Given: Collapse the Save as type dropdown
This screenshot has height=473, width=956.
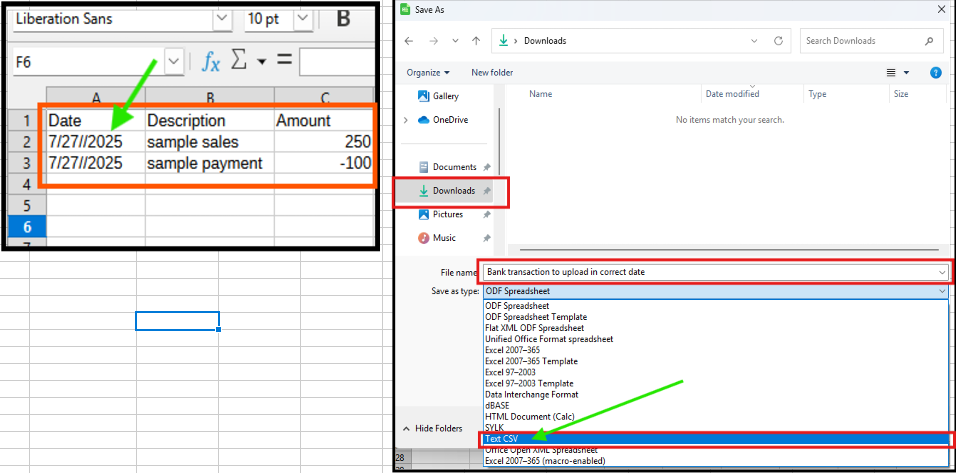Looking at the screenshot, I should pyautogui.click(x=943, y=291).
